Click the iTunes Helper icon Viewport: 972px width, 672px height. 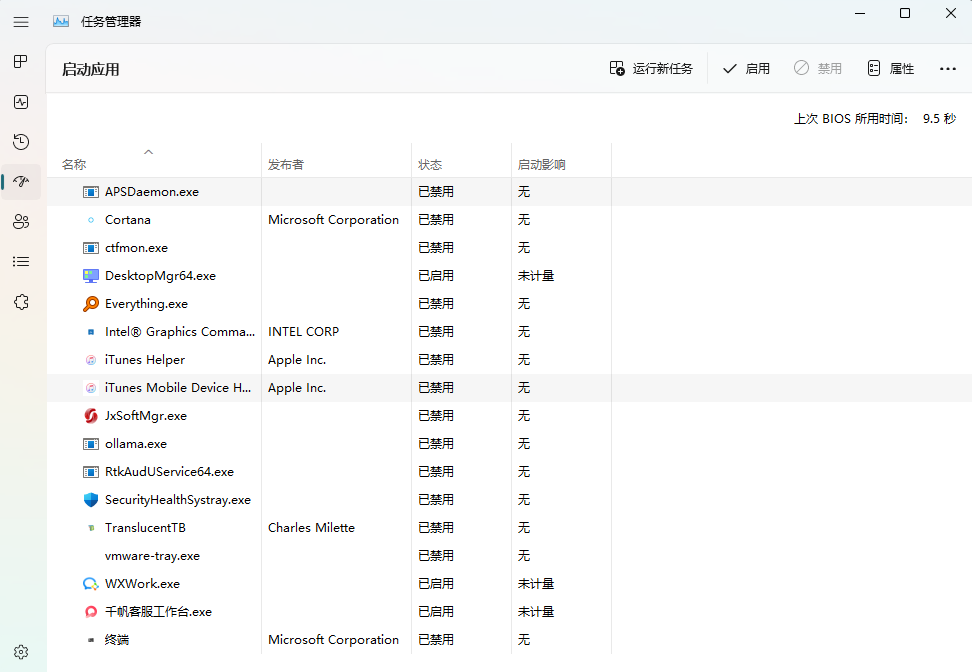coord(91,360)
